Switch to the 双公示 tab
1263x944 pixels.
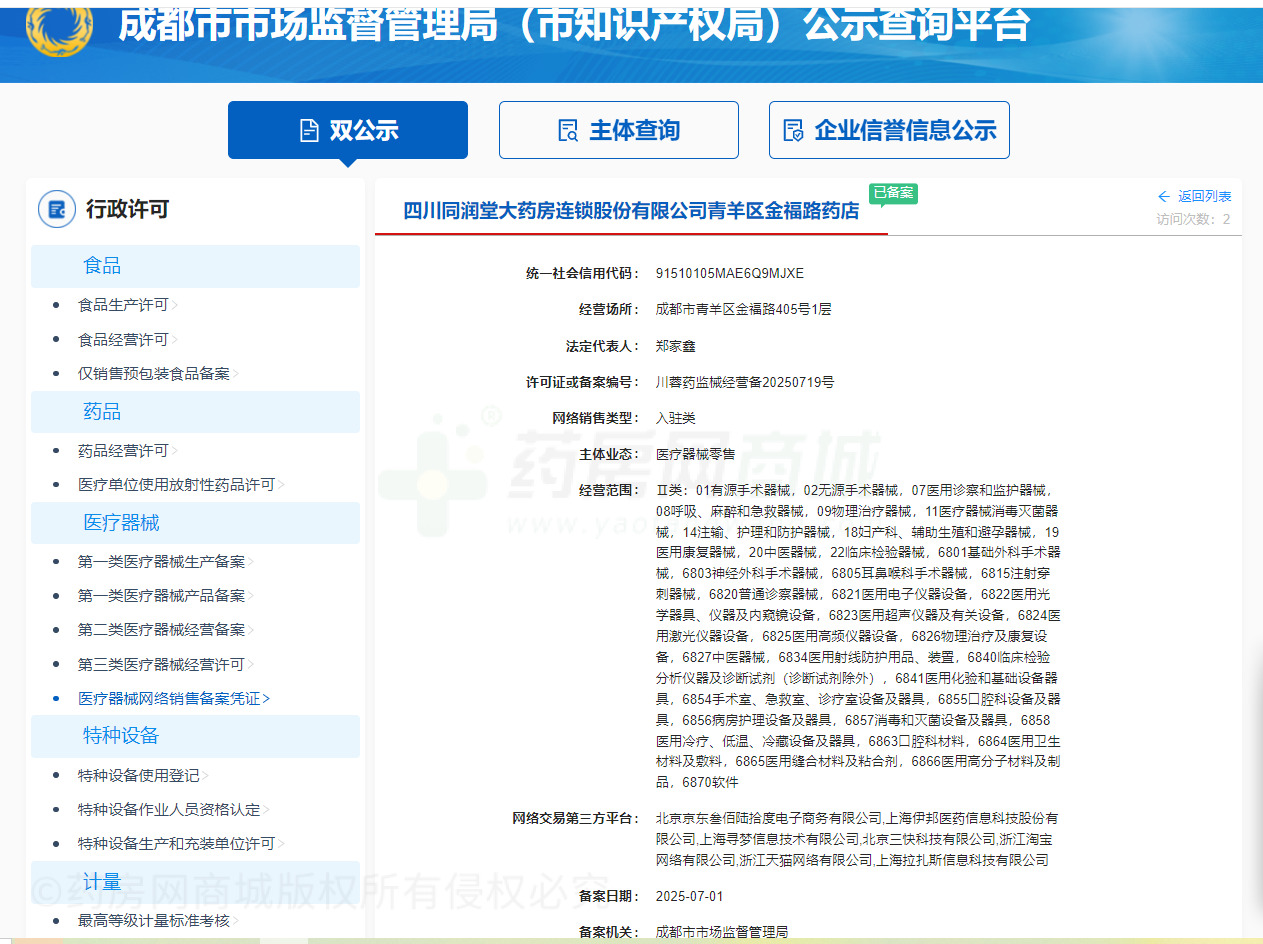point(348,130)
